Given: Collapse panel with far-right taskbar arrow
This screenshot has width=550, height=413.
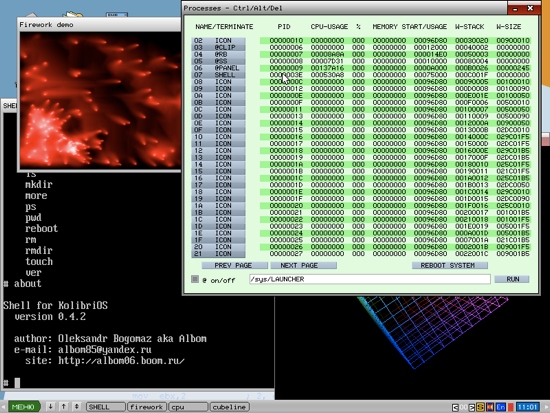Looking at the screenshot, I should click(546, 407).
